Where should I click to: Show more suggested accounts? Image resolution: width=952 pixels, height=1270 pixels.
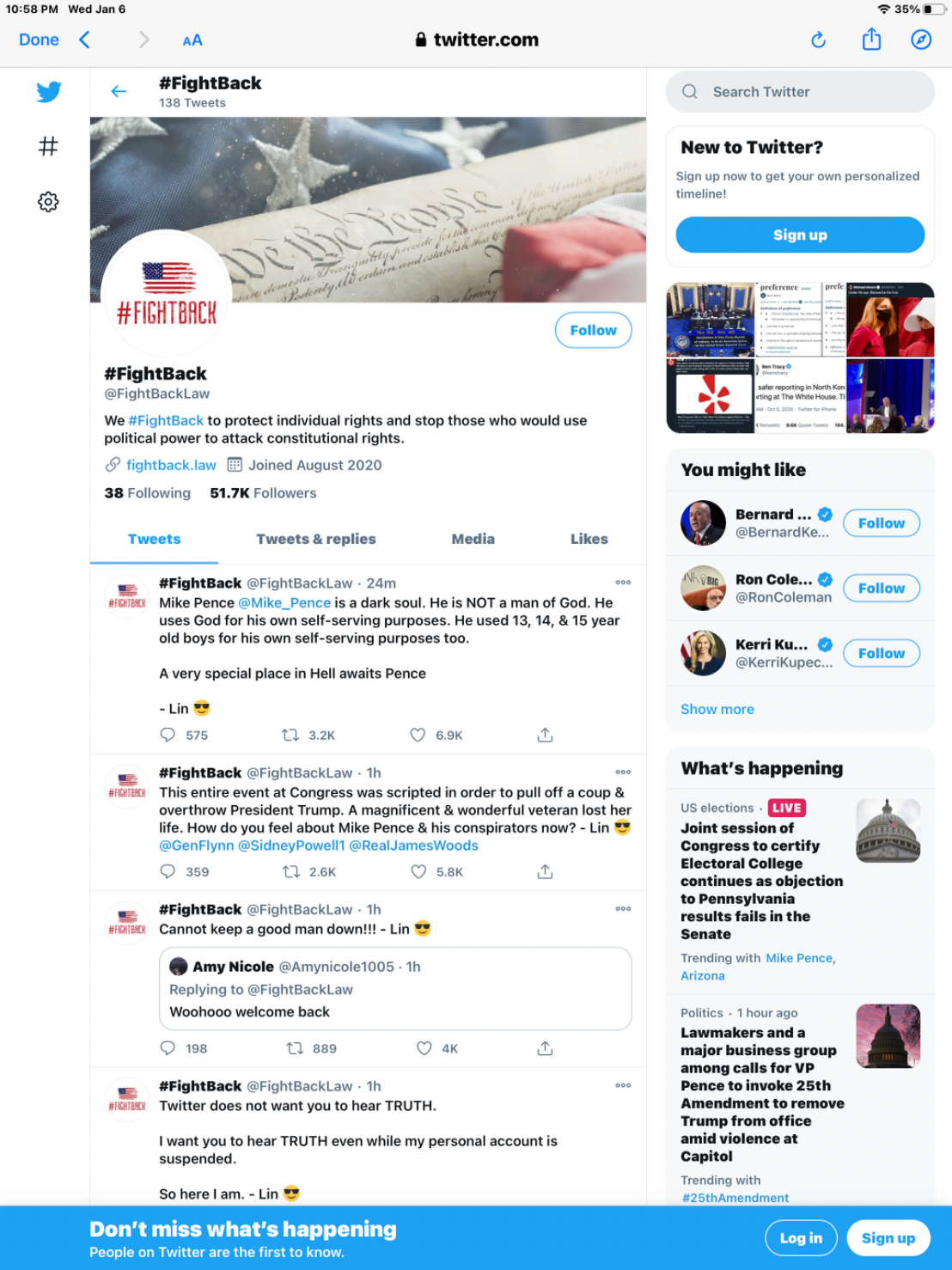tap(717, 709)
